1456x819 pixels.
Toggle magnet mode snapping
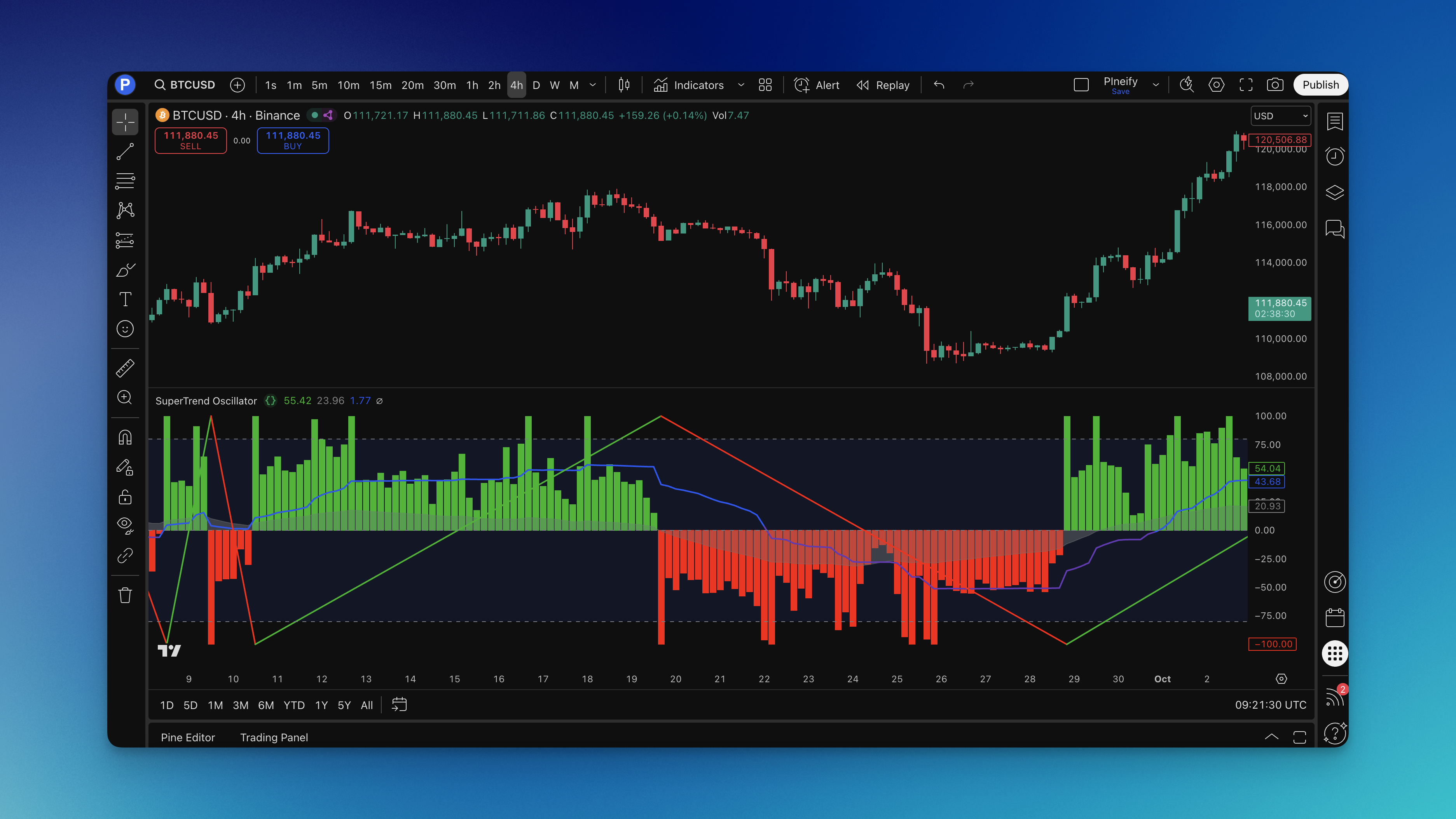pyautogui.click(x=125, y=438)
